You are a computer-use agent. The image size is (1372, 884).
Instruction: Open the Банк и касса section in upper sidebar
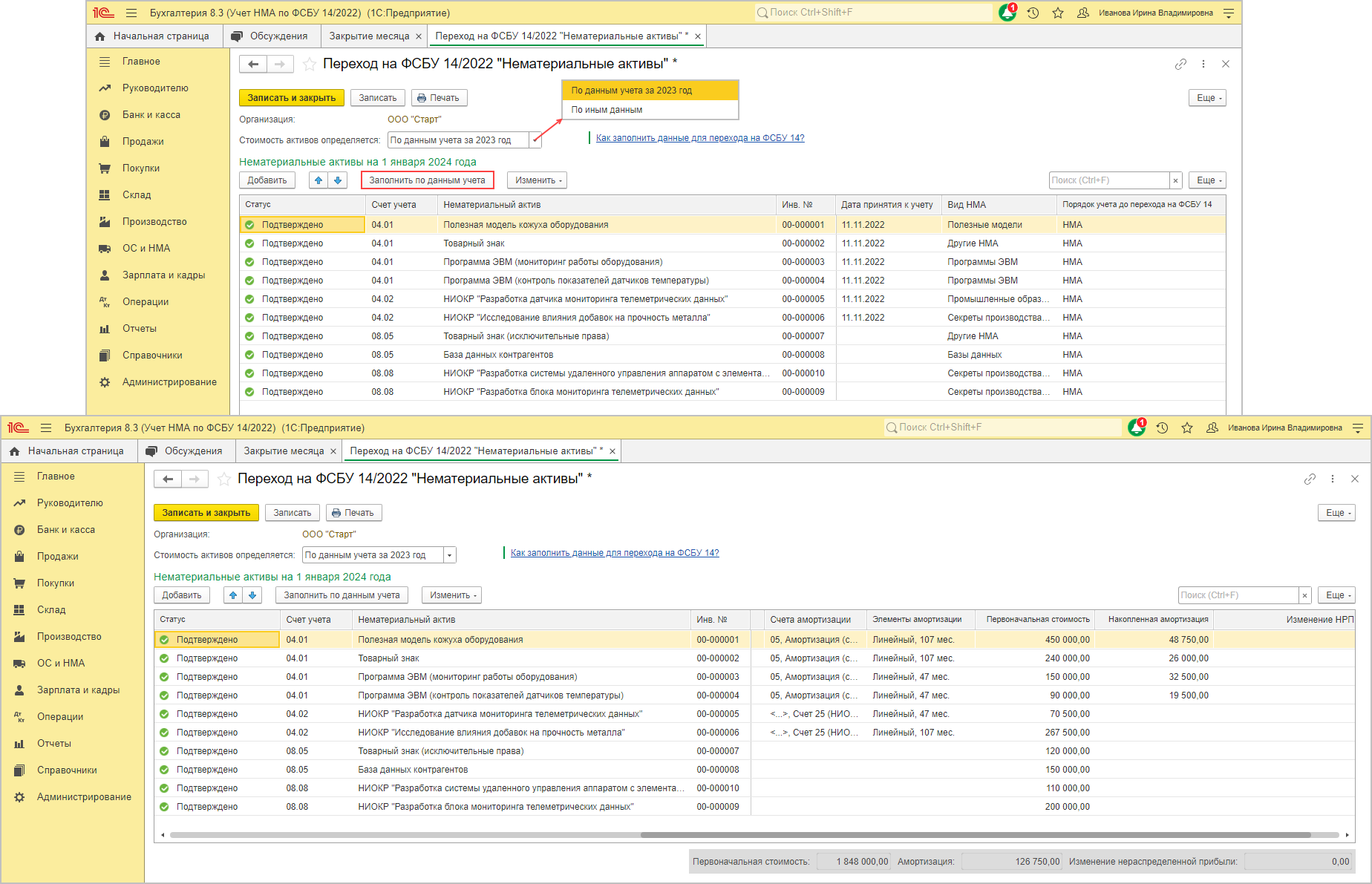(151, 115)
